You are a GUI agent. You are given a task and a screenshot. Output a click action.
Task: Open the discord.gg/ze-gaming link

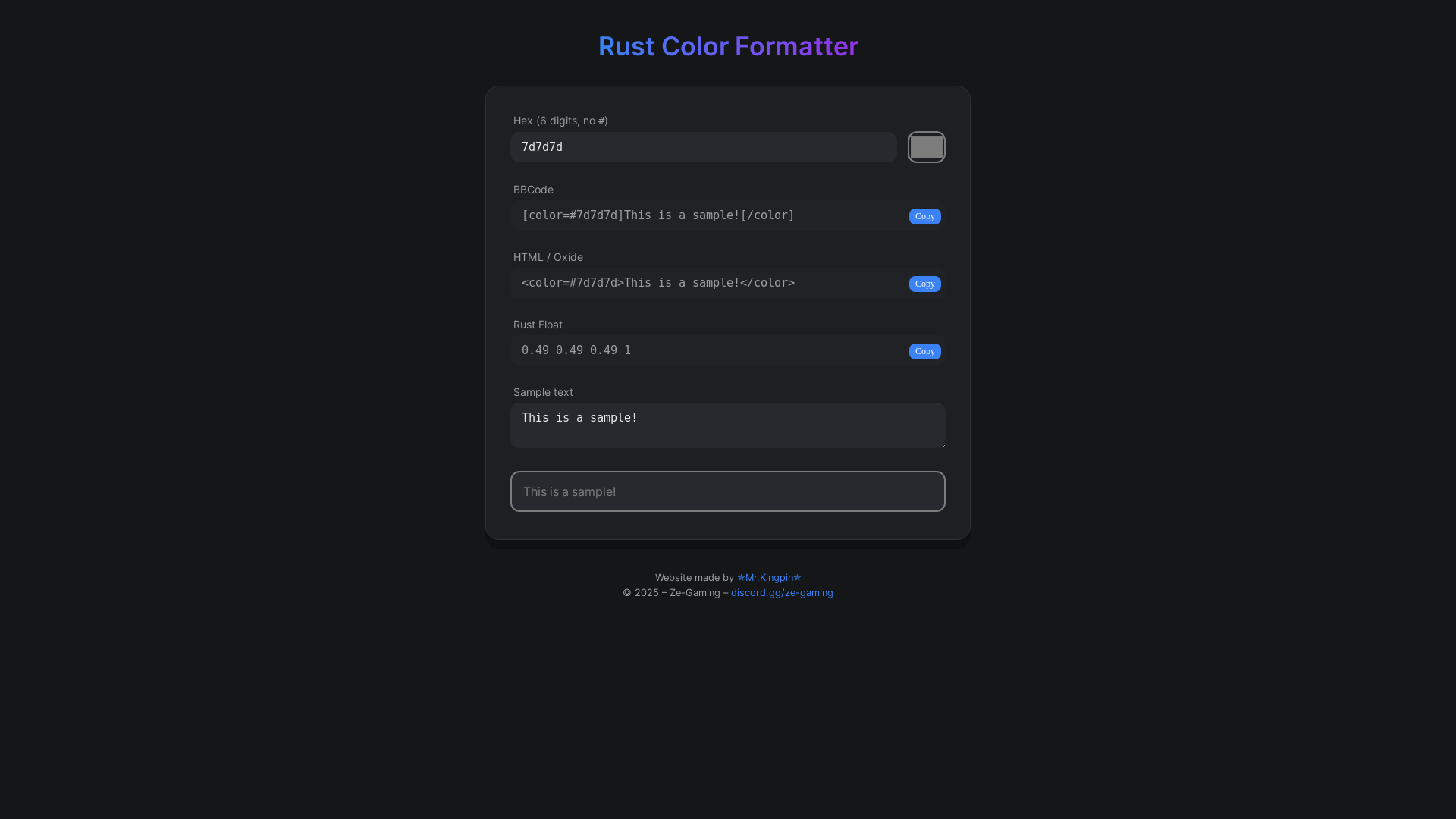click(782, 593)
